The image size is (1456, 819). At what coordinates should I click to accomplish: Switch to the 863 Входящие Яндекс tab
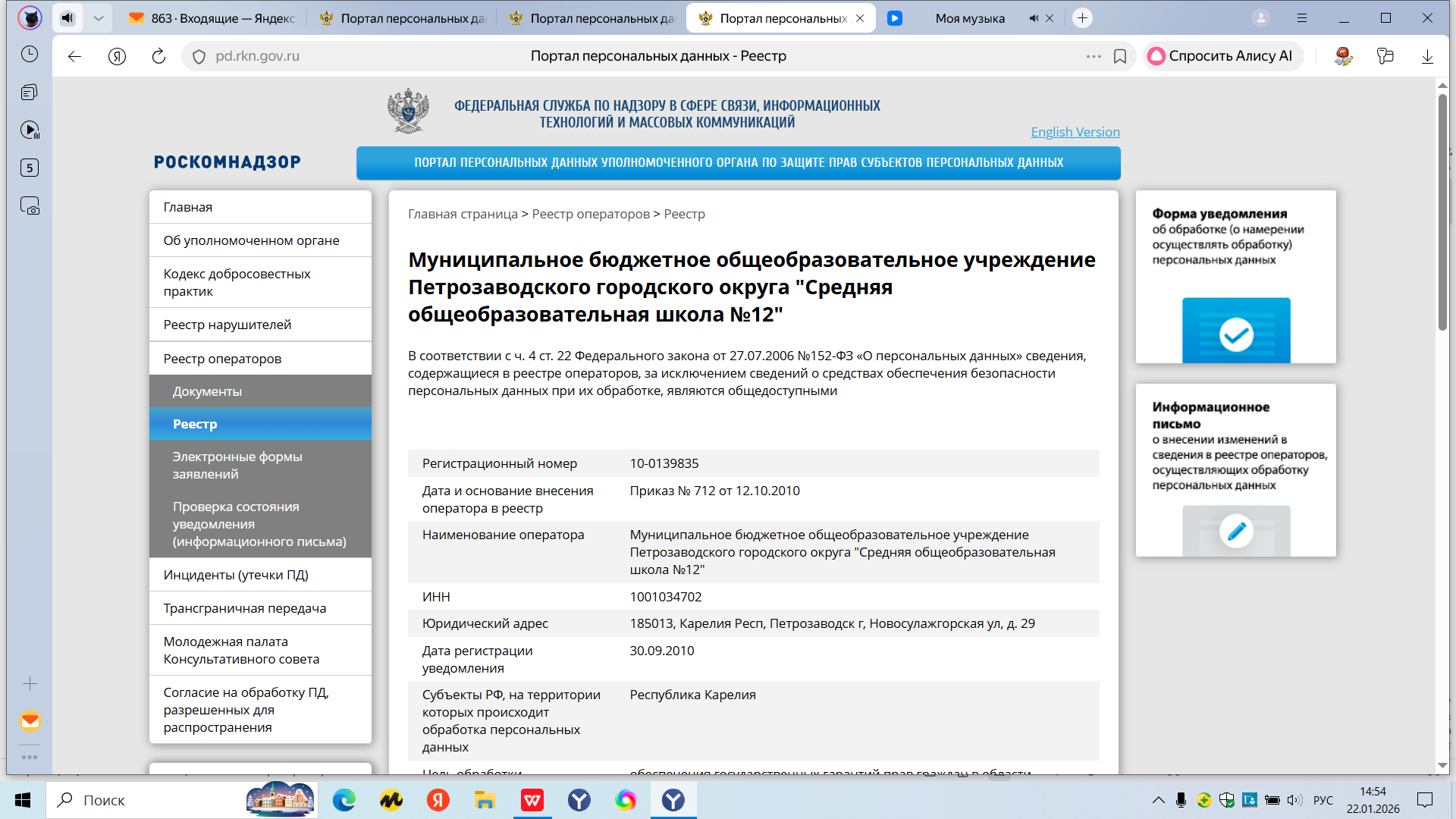tap(212, 18)
